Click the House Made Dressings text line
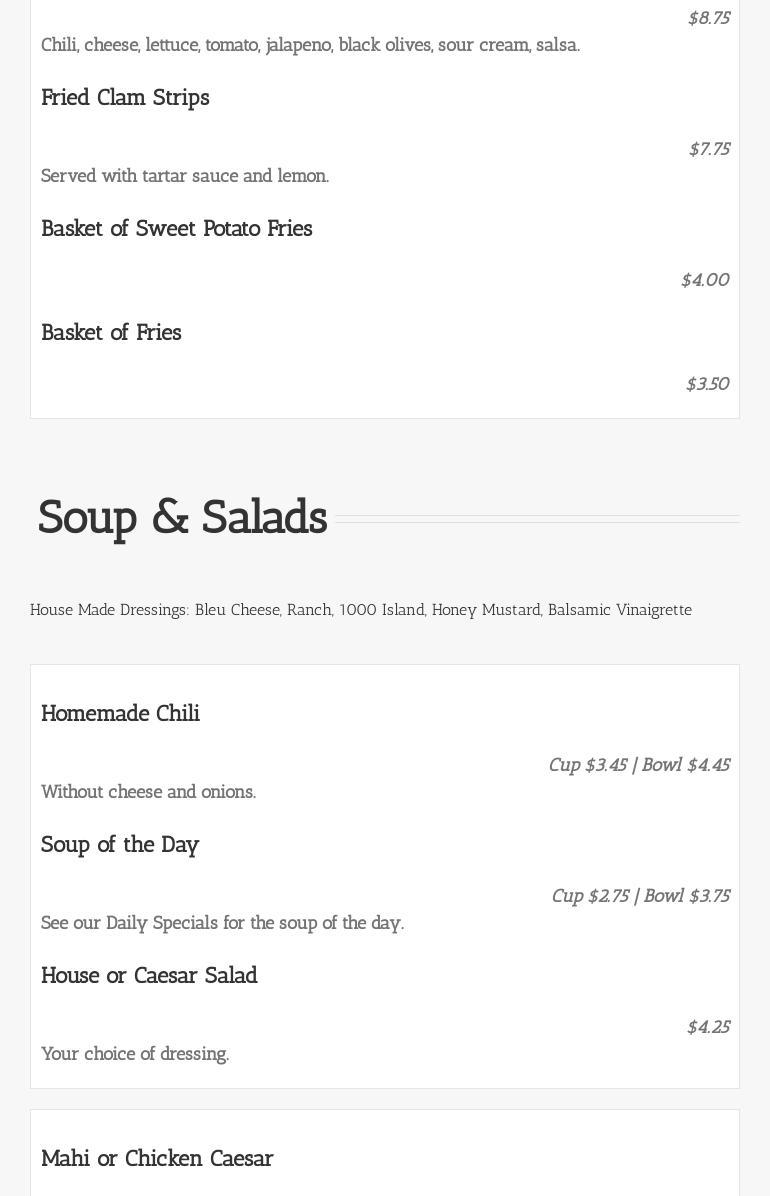Viewport: 770px width, 1196px height. 361,610
